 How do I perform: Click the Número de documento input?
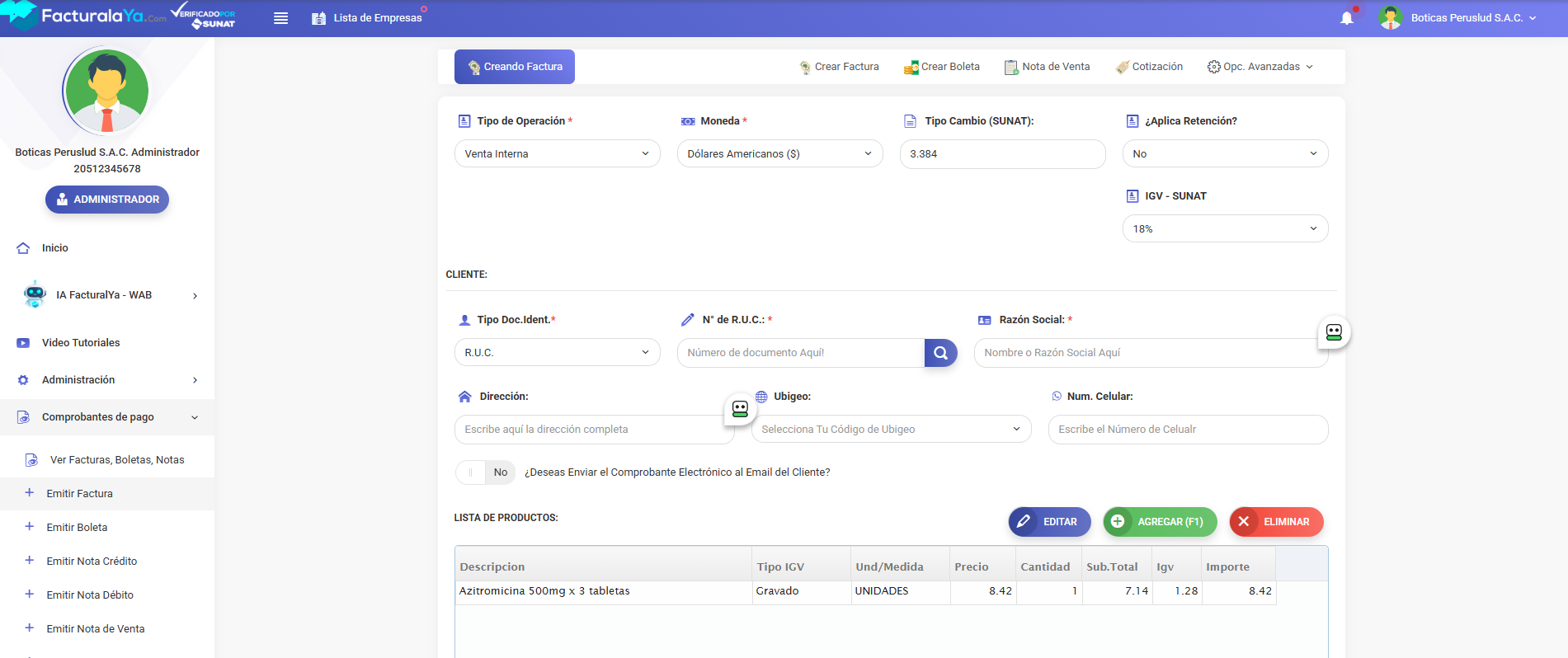pyautogui.click(x=801, y=353)
